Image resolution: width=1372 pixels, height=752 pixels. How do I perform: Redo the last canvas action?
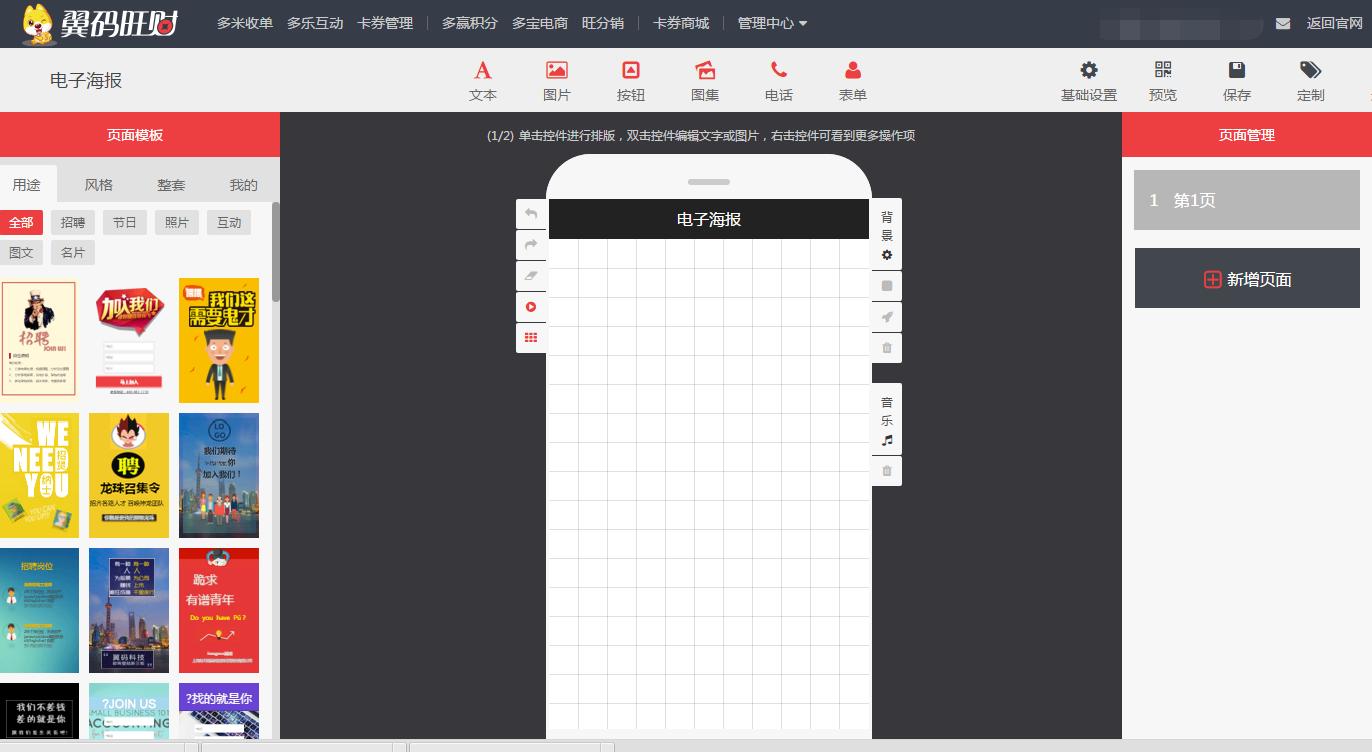click(531, 245)
